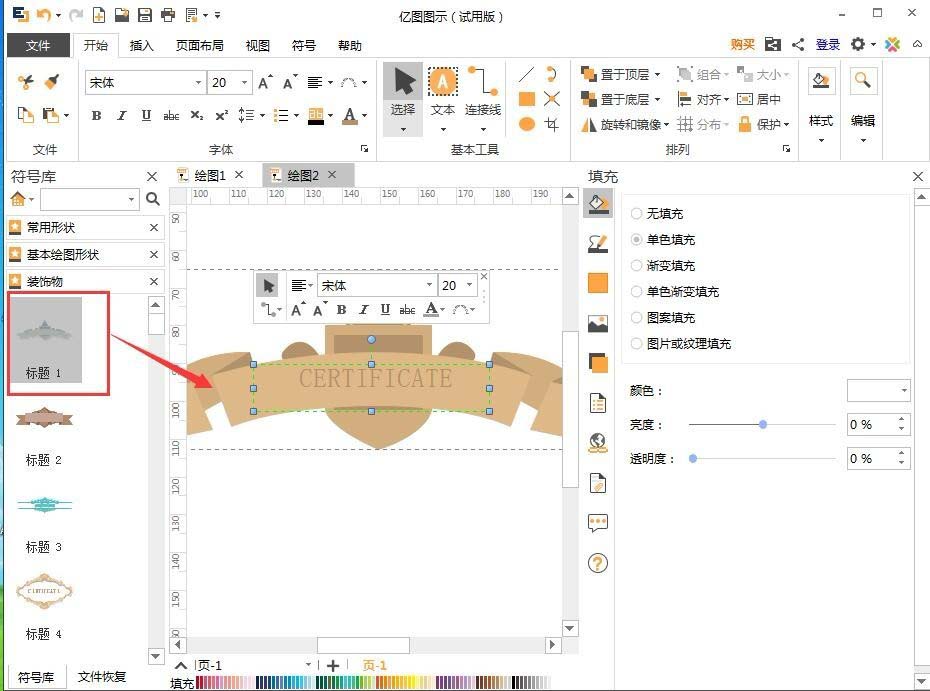Select the 单色填充 radio button
Image resolution: width=930 pixels, height=691 pixels.
point(636,239)
